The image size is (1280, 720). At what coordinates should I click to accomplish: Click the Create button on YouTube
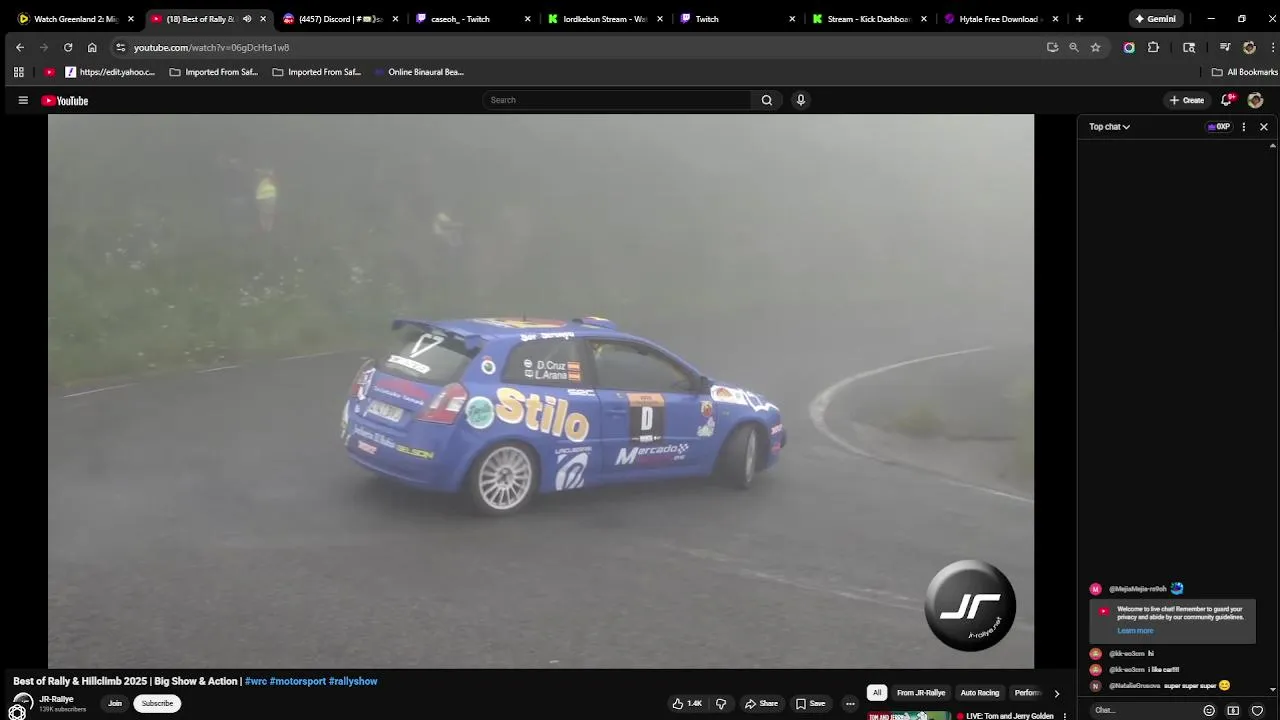point(1187,100)
